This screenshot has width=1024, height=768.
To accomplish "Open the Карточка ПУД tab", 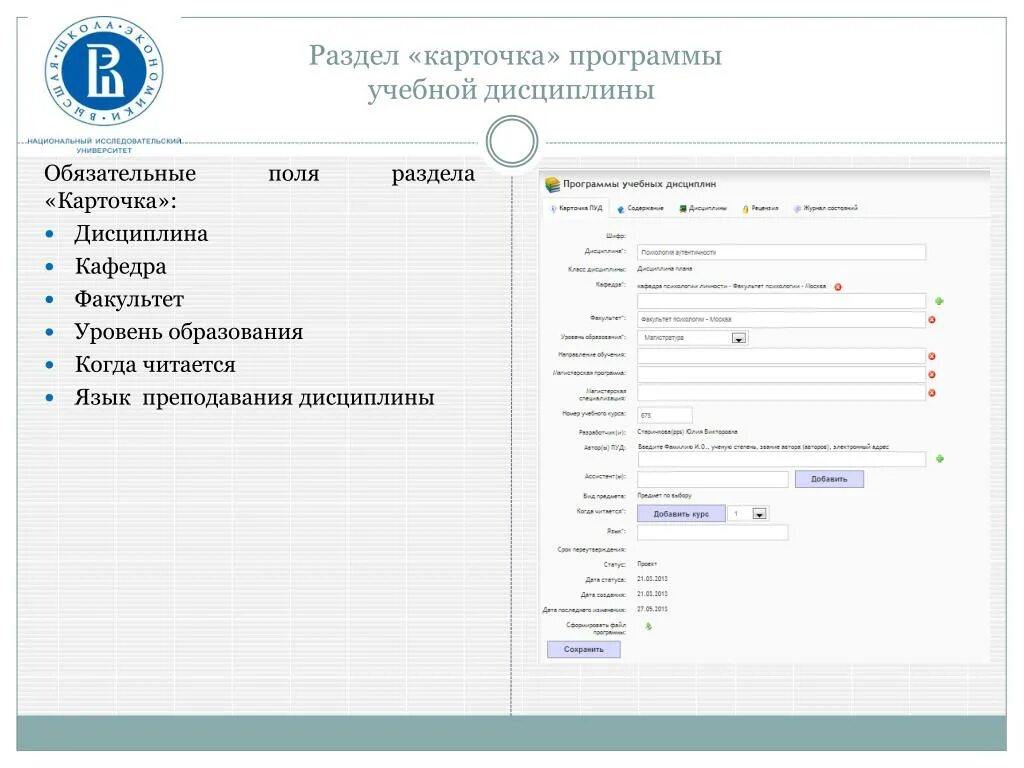I will 577,208.
